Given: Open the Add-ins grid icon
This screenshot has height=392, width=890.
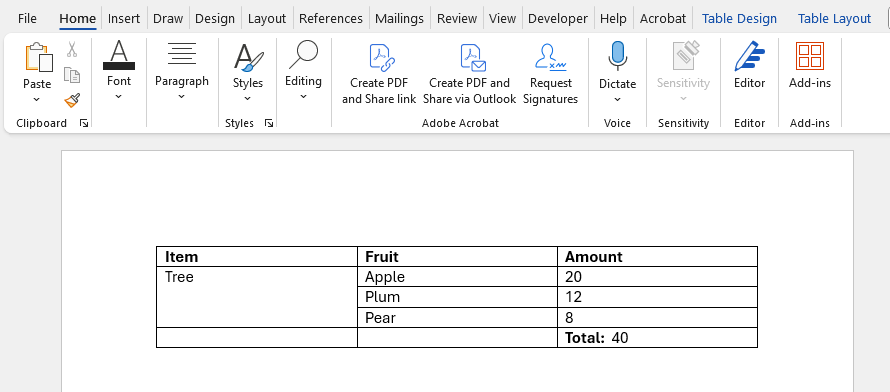Looking at the screenshot, I should 809,56.
